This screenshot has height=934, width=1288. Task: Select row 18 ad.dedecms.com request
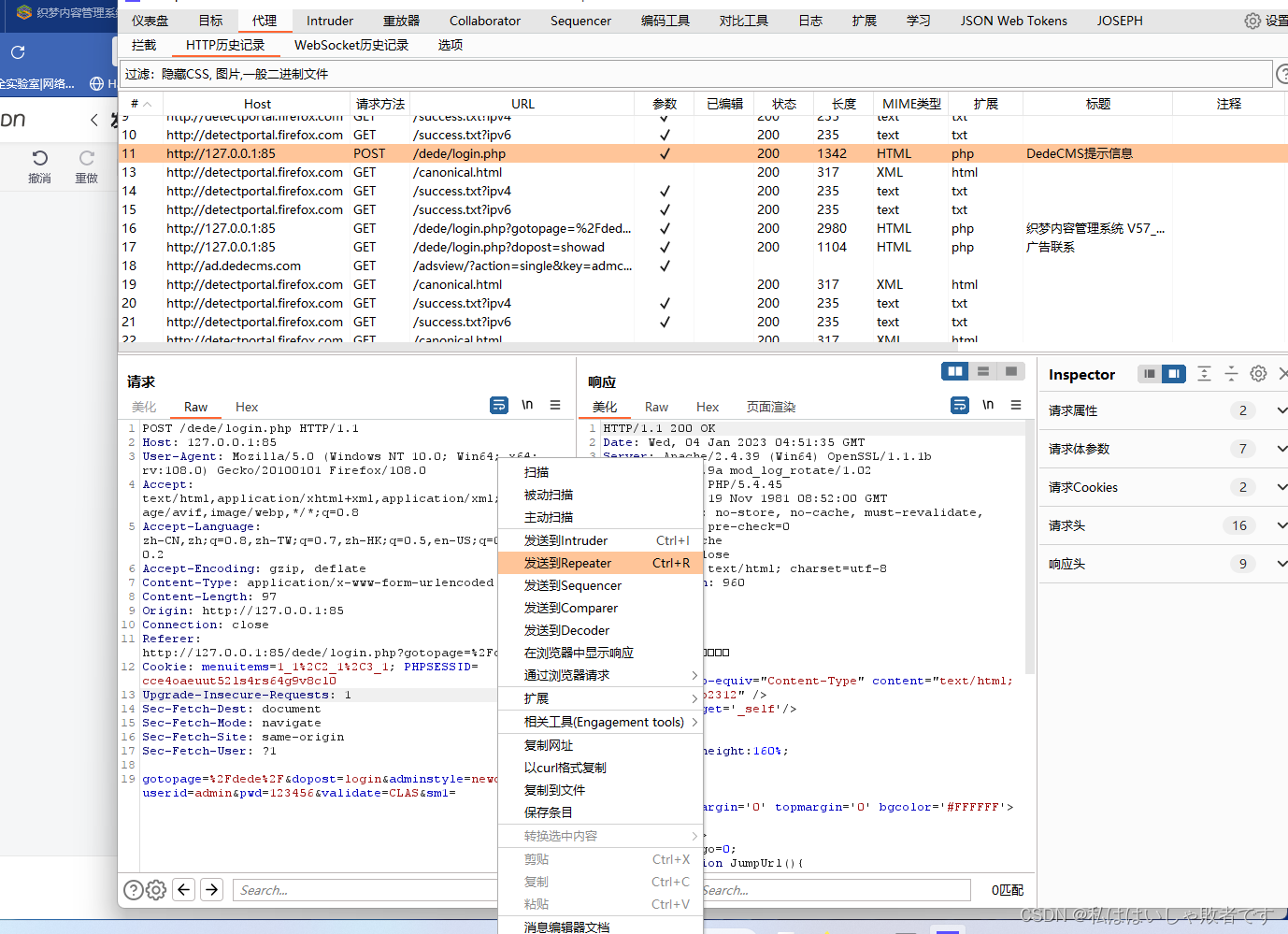click(703, 266)
